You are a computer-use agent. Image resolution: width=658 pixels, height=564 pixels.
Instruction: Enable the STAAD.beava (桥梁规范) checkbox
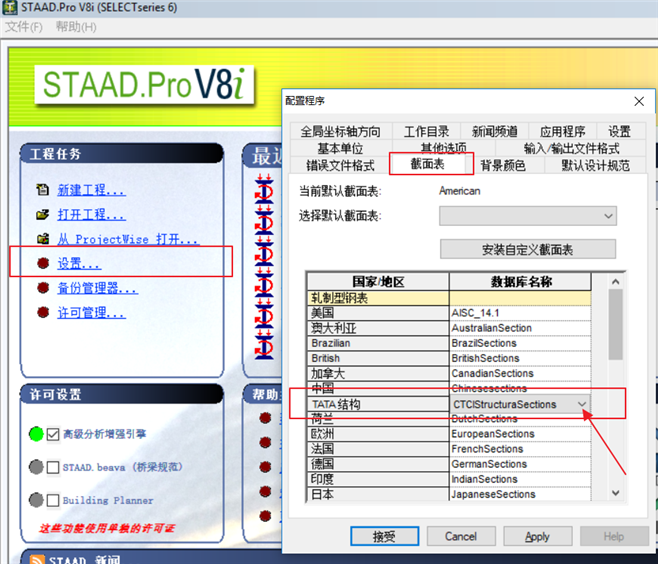point(52,467)
